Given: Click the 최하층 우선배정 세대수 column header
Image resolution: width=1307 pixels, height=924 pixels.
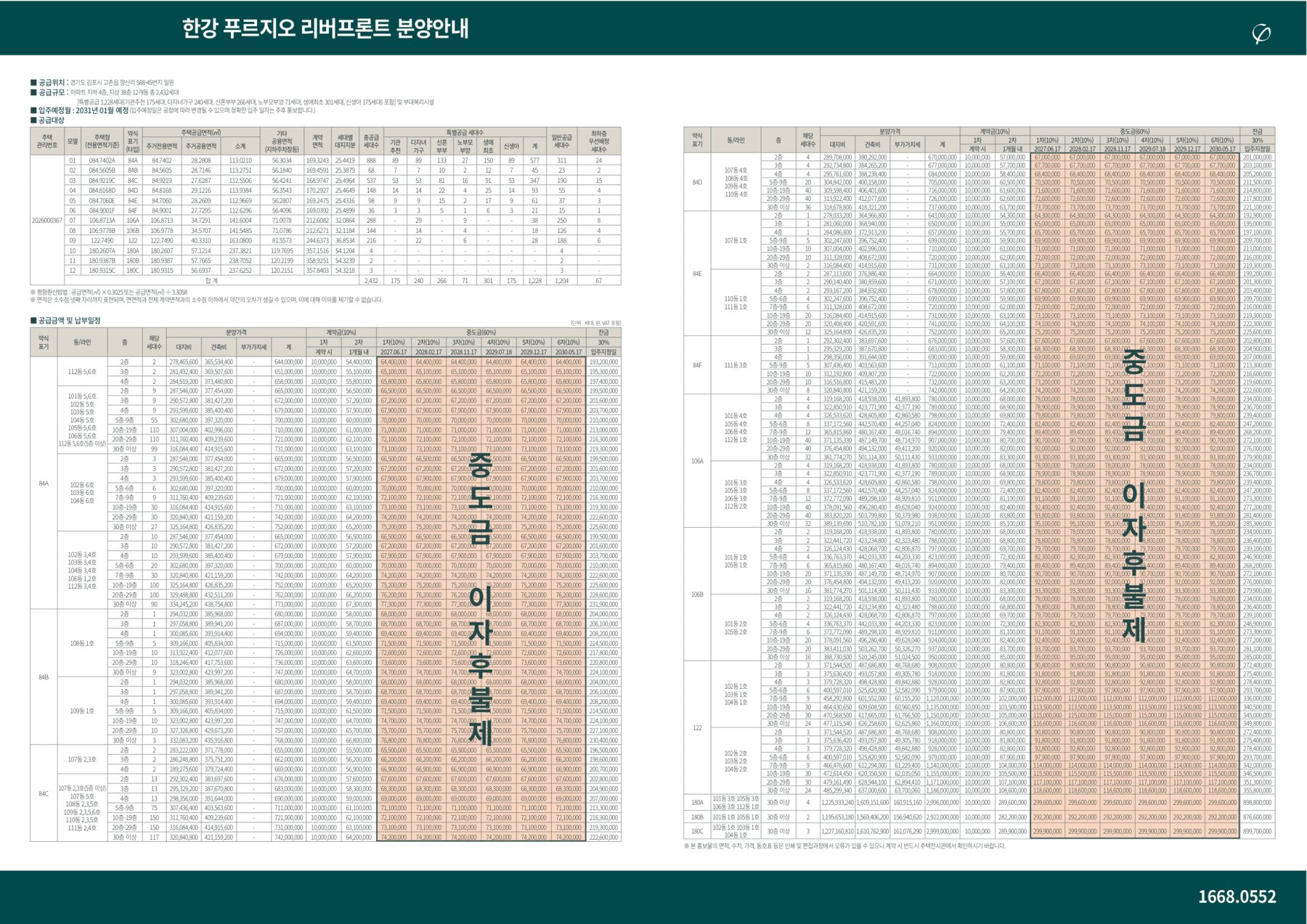Looking at the screenshot, I should 598,142.
